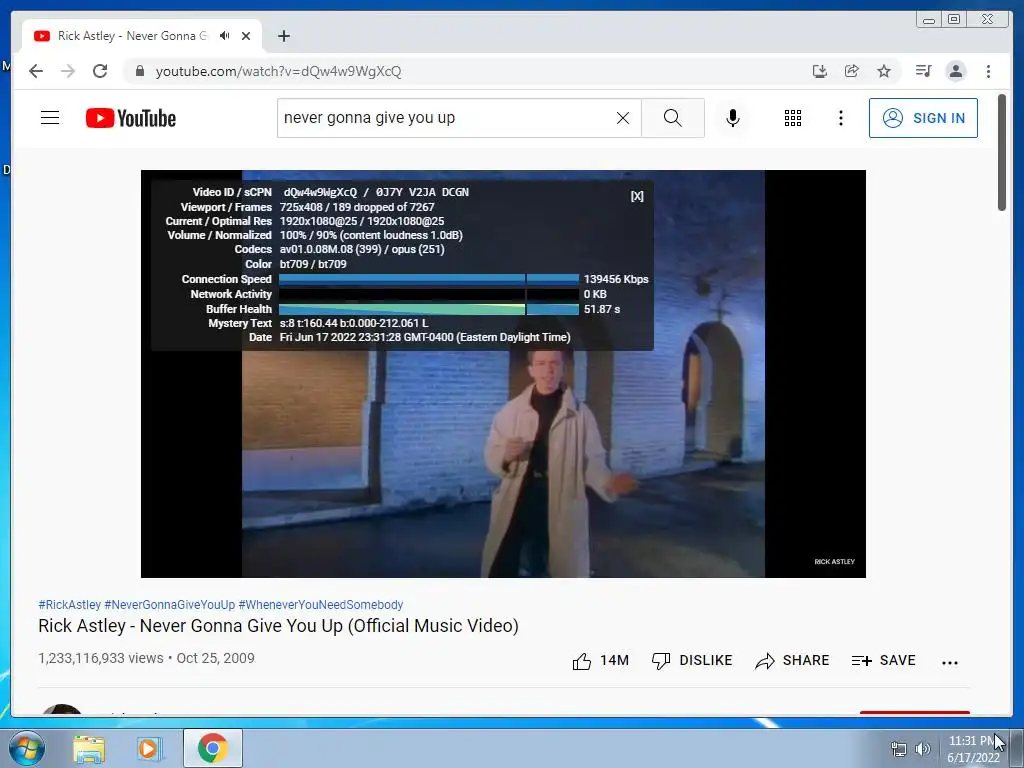Close the Rick Astley tab
The width and height of the screenshot is (1024, 768).
[246, 36]
